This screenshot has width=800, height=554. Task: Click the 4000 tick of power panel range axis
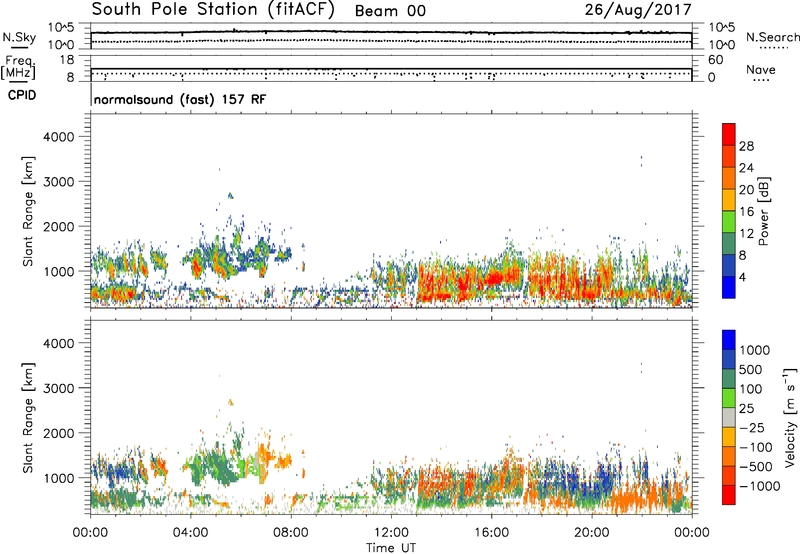pyautogui.click(x=59, y=137)
